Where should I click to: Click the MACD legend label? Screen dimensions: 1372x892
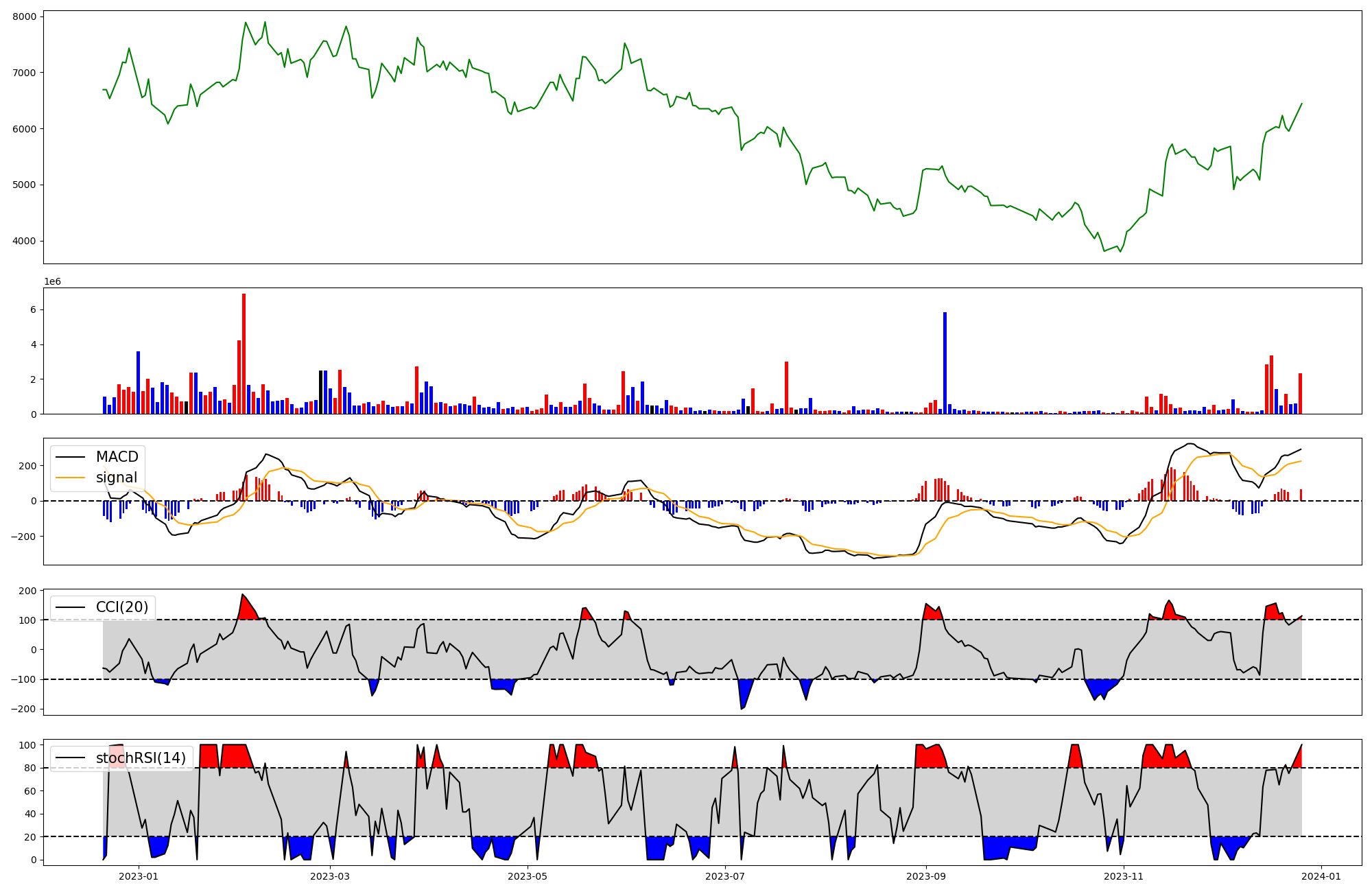117,457
